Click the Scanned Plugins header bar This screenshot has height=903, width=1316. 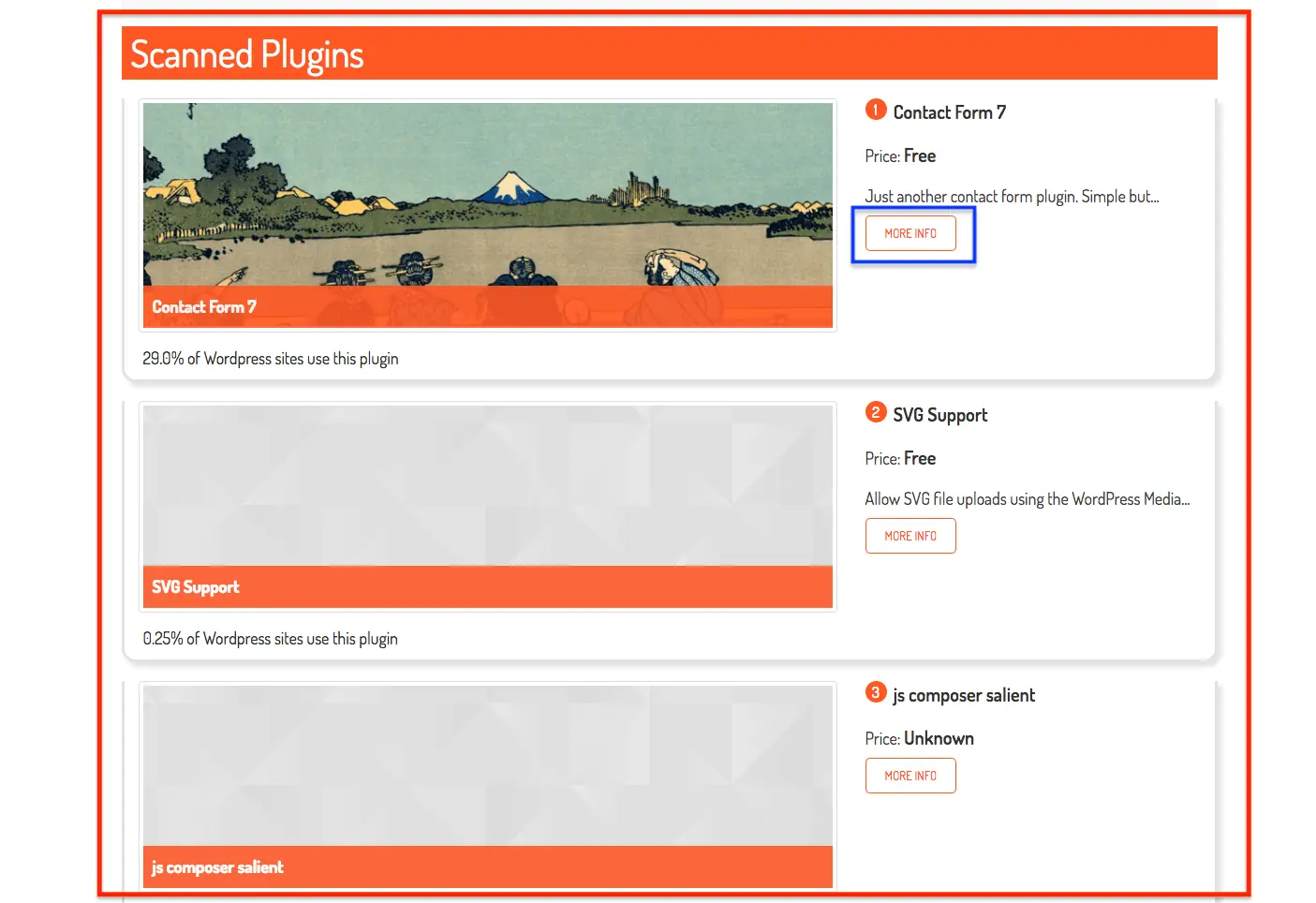coord(670,53)
